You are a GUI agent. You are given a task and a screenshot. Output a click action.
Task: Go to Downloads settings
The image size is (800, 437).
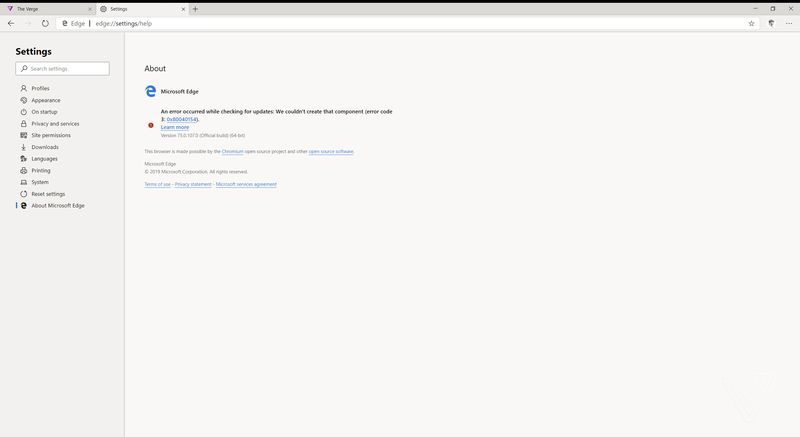[x=45, y=147]
